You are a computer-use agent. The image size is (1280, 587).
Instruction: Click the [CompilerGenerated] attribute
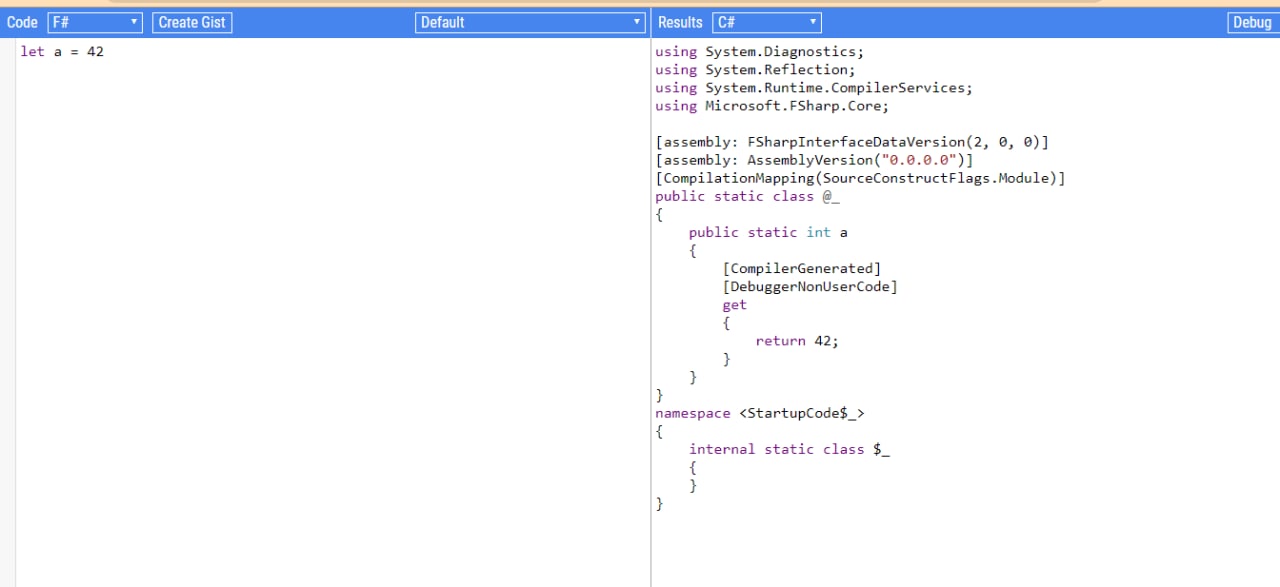[x=801, y=268]
